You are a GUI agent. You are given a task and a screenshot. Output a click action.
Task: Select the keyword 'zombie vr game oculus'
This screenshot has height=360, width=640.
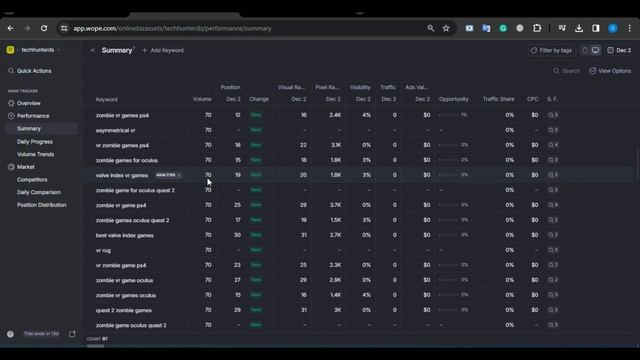tap(124, 280)
